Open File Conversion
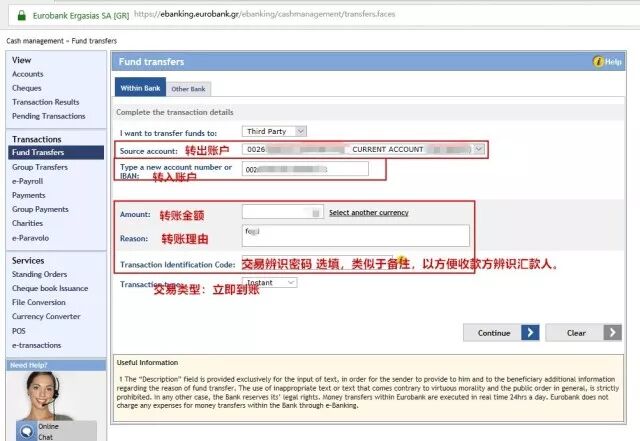Image resolution: width=640 pixels, height=441 pixels. pyautogui.click(x=39, y=302)
